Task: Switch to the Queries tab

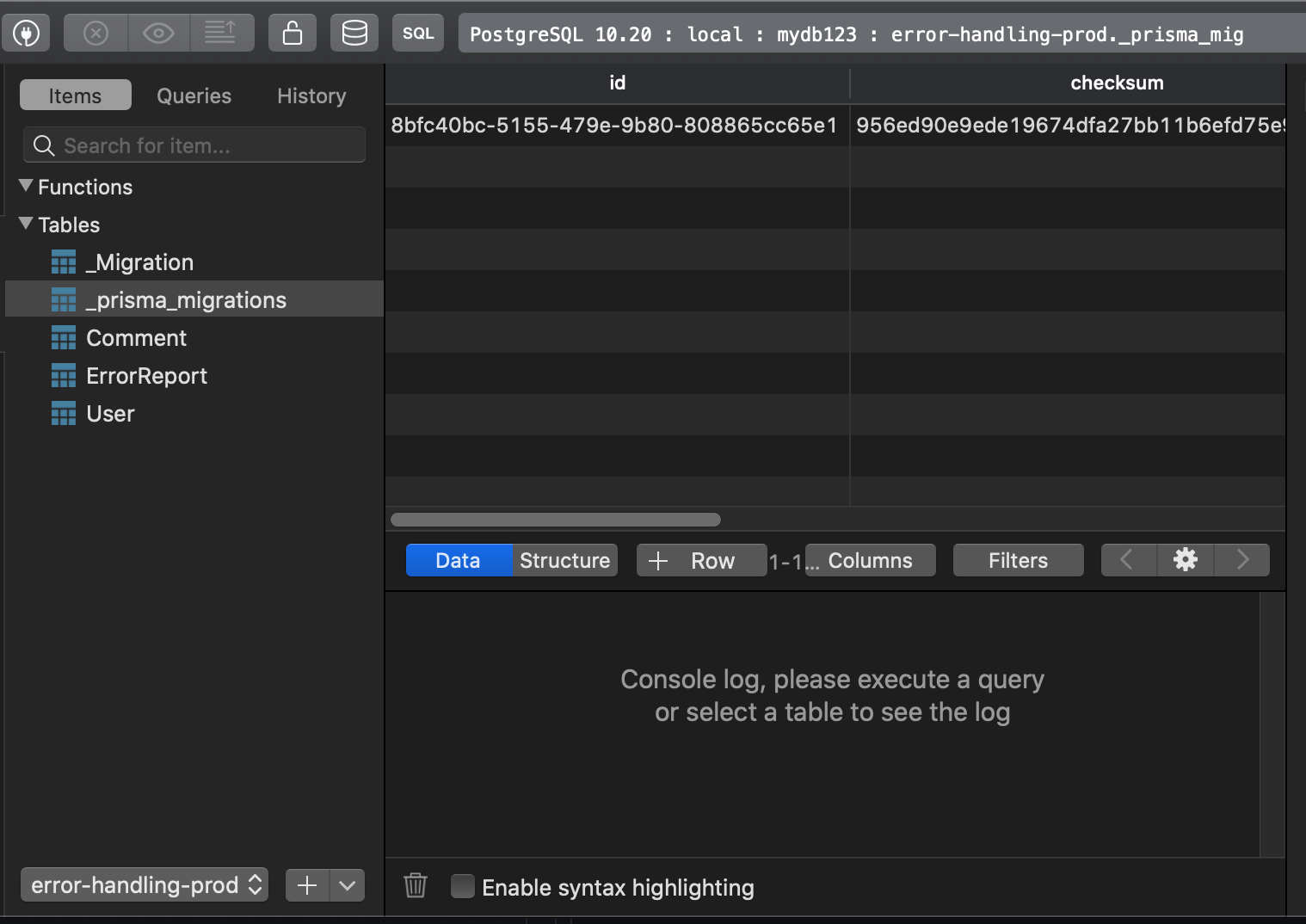Action: (x=193, y=95)
